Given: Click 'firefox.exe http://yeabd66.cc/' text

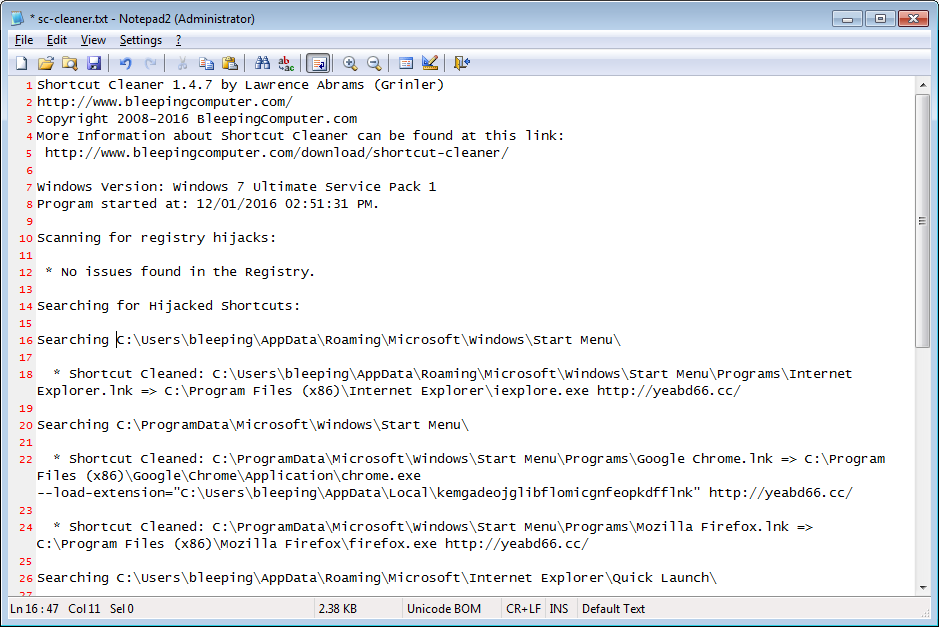Looking at the screenshot, I should (469, 544).
